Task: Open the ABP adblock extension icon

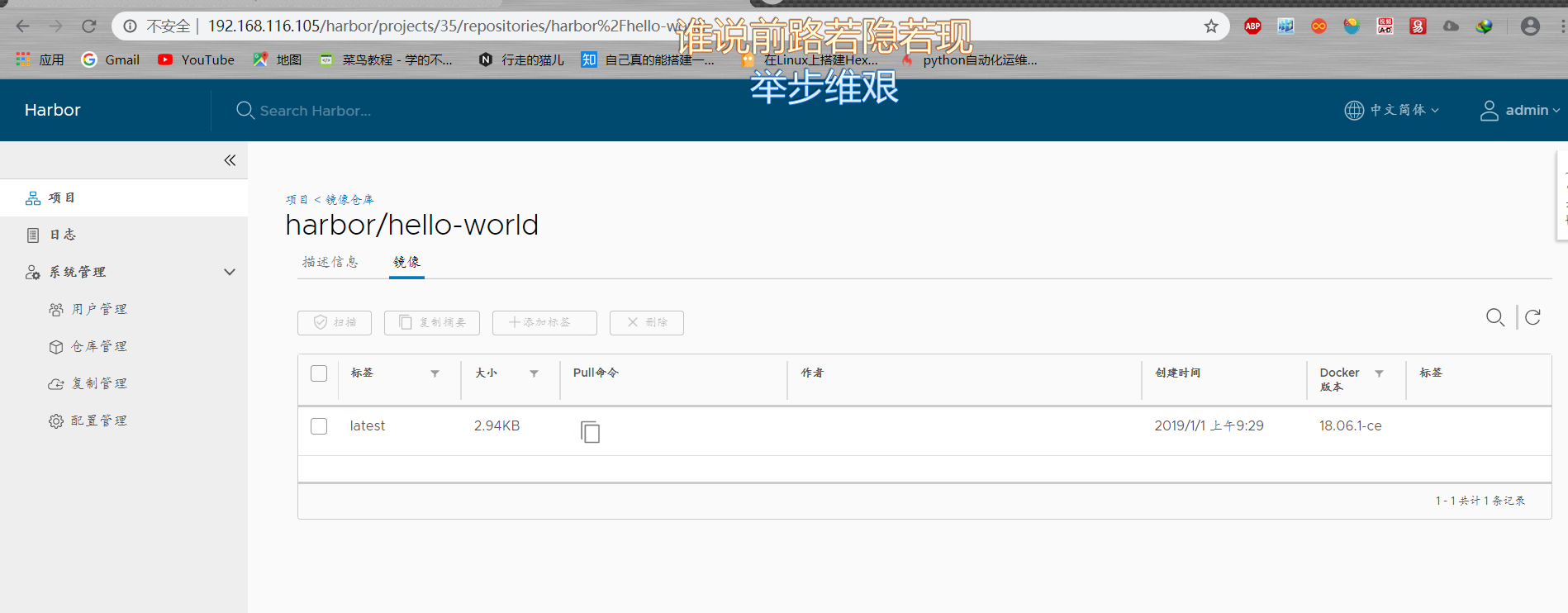Action: pyautogui.click(x=1252, y=26)
